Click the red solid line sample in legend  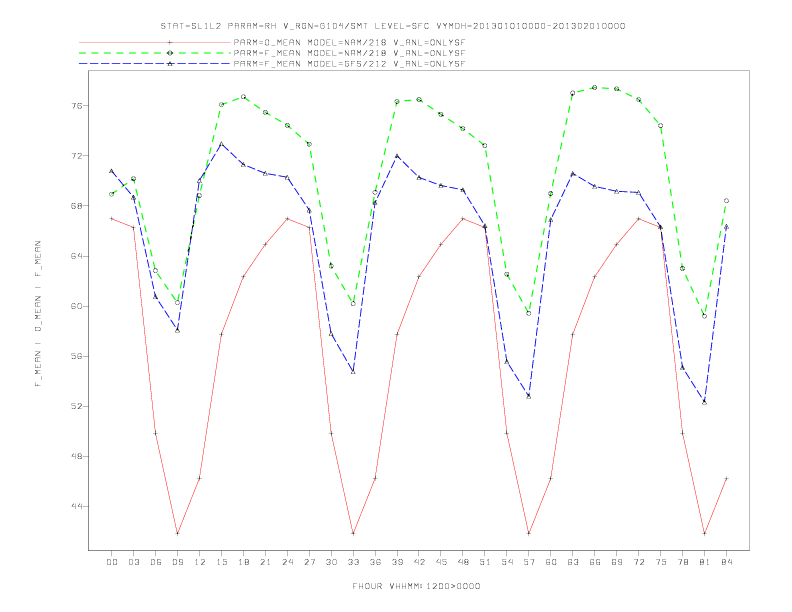pos(155,42)
